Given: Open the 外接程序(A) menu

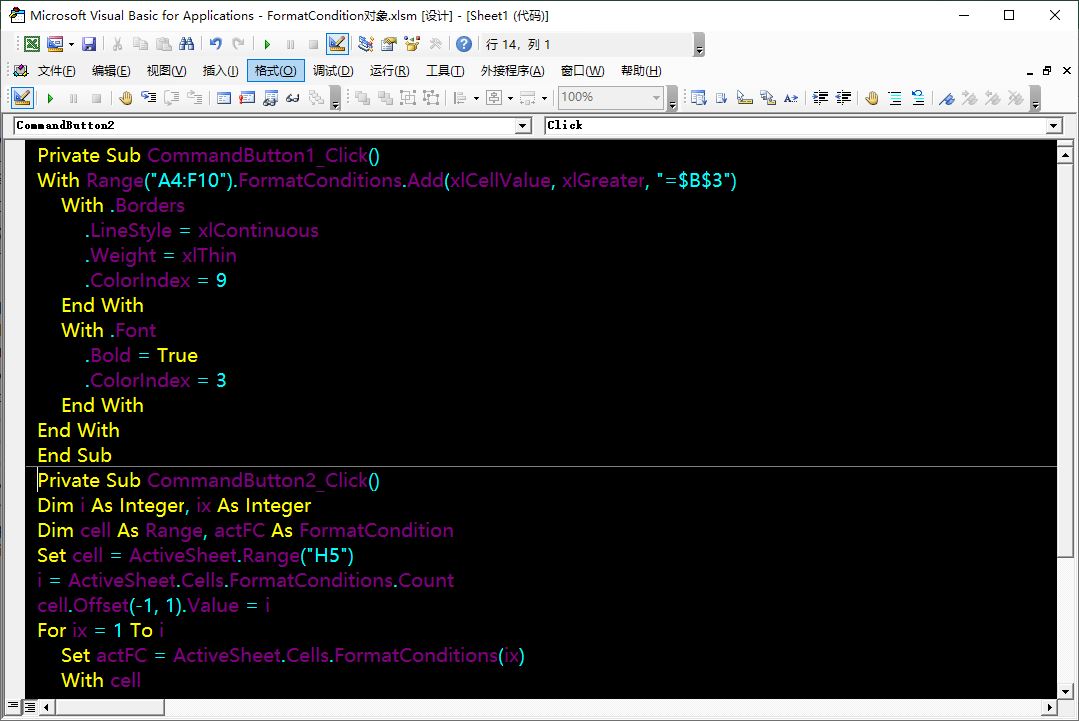Looking at the screenshot, I should pos(512,71).
